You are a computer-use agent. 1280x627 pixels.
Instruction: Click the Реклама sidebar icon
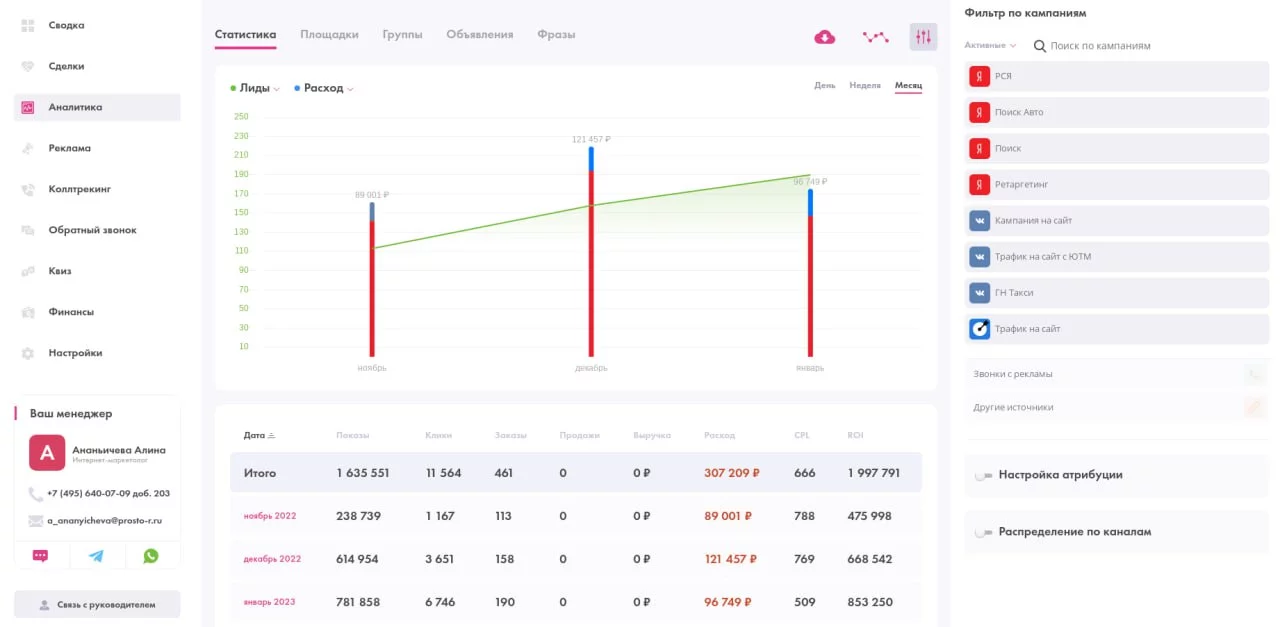point(28,148)
